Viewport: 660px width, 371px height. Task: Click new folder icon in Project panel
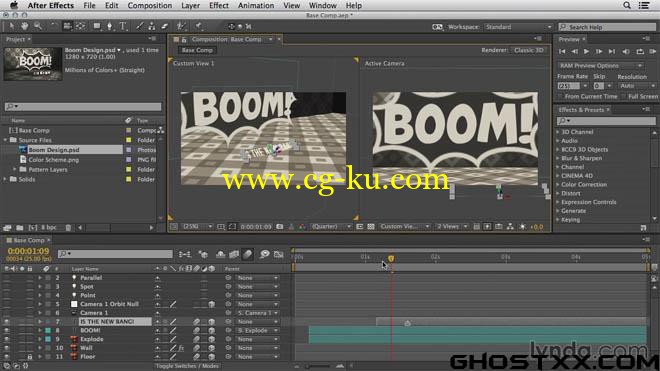pos(20,228)
